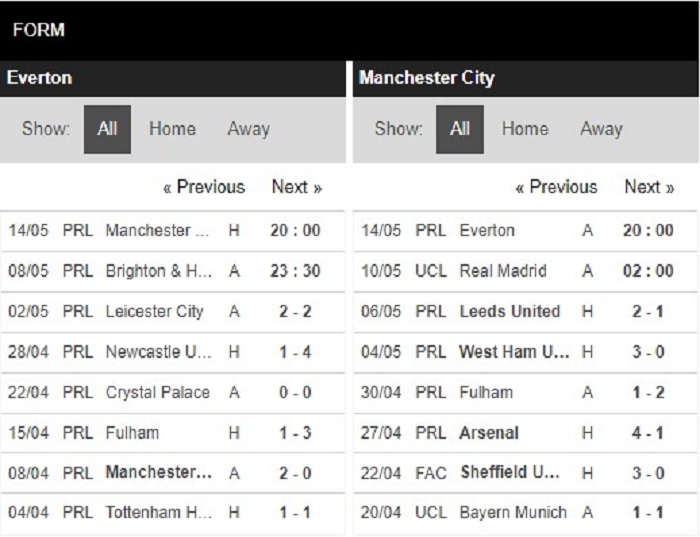Open Manchester City vs Bayern Munich row

pos(525,513)
